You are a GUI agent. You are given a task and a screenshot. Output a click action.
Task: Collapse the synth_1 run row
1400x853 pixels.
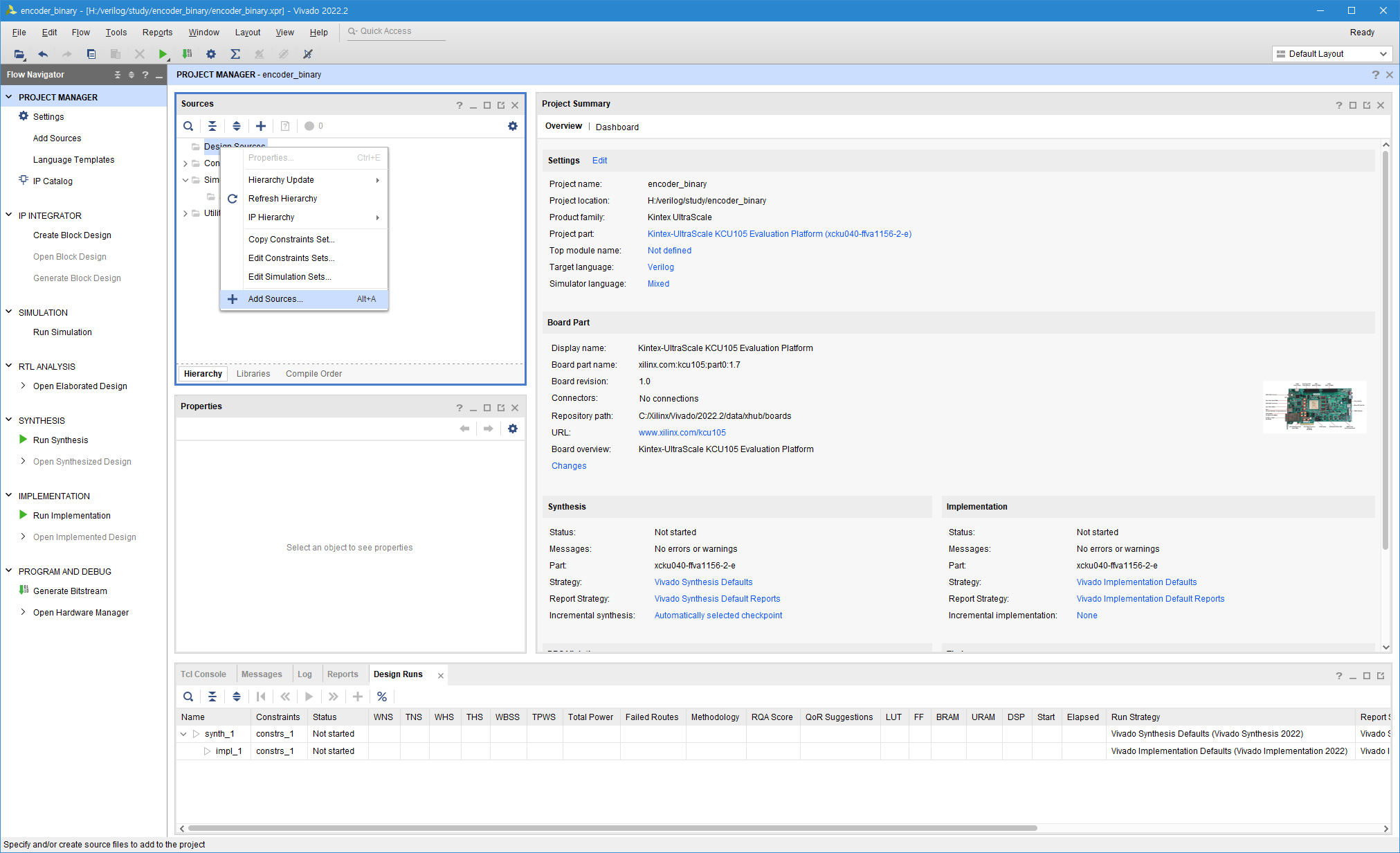click(183, 734)
